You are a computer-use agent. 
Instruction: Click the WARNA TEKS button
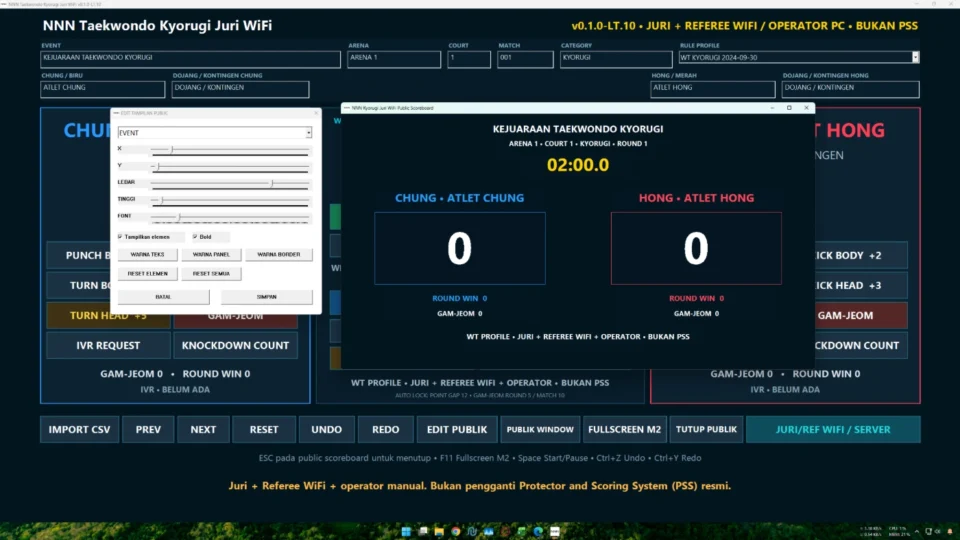148,254
